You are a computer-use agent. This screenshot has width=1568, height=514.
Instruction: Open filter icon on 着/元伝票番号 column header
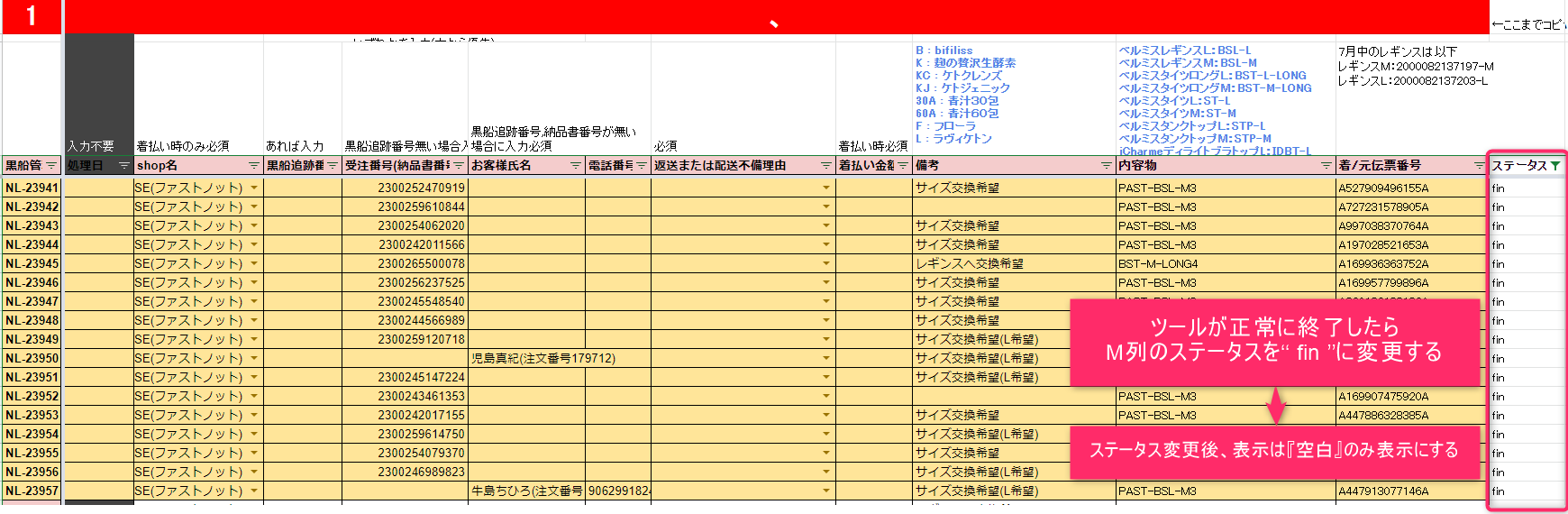(x=1479, y=165)
